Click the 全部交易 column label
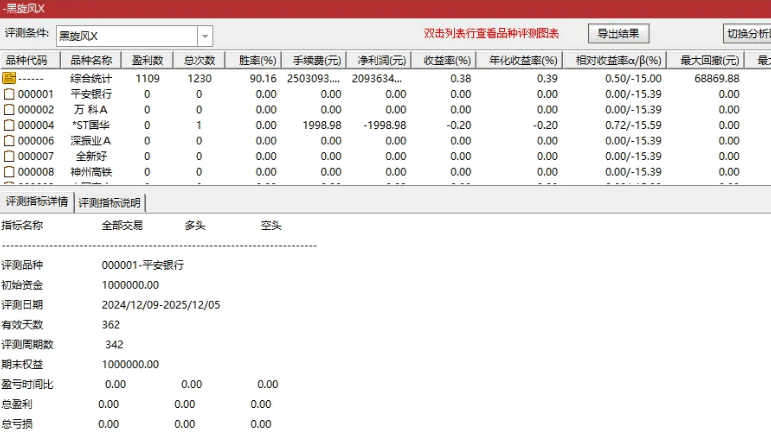Image resolution: width=771 pixels, height=436 pixels. [x=122, y=226]
